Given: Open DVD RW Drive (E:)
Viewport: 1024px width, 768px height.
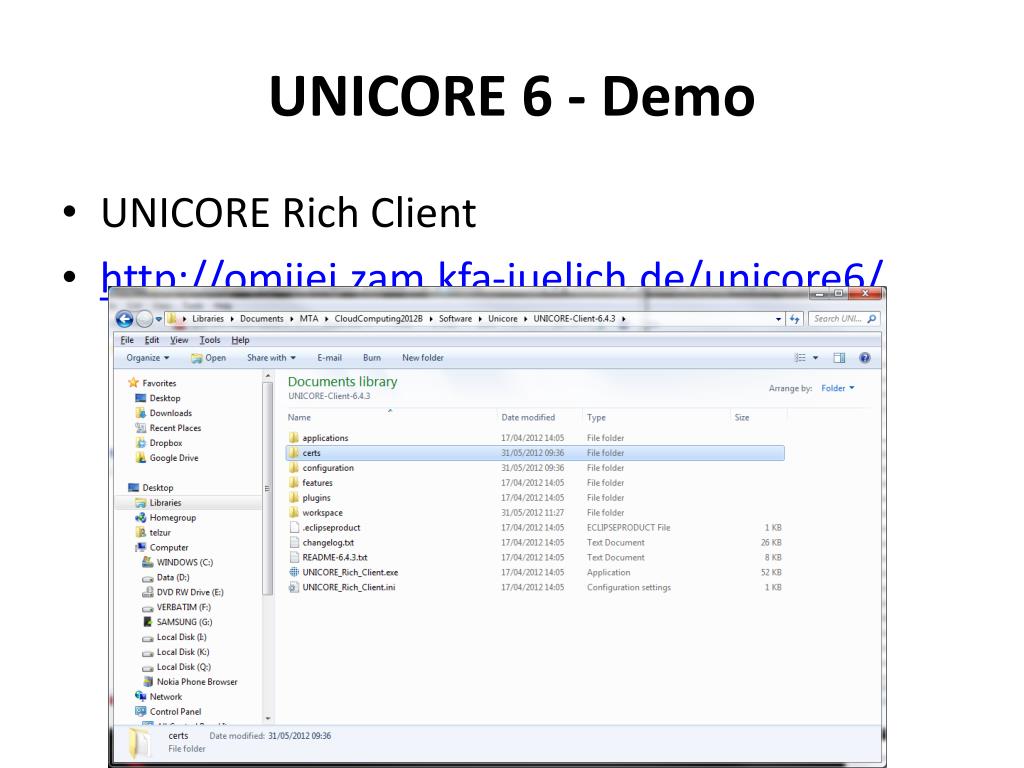Looking at the screenshot, I should coord(189,593).
